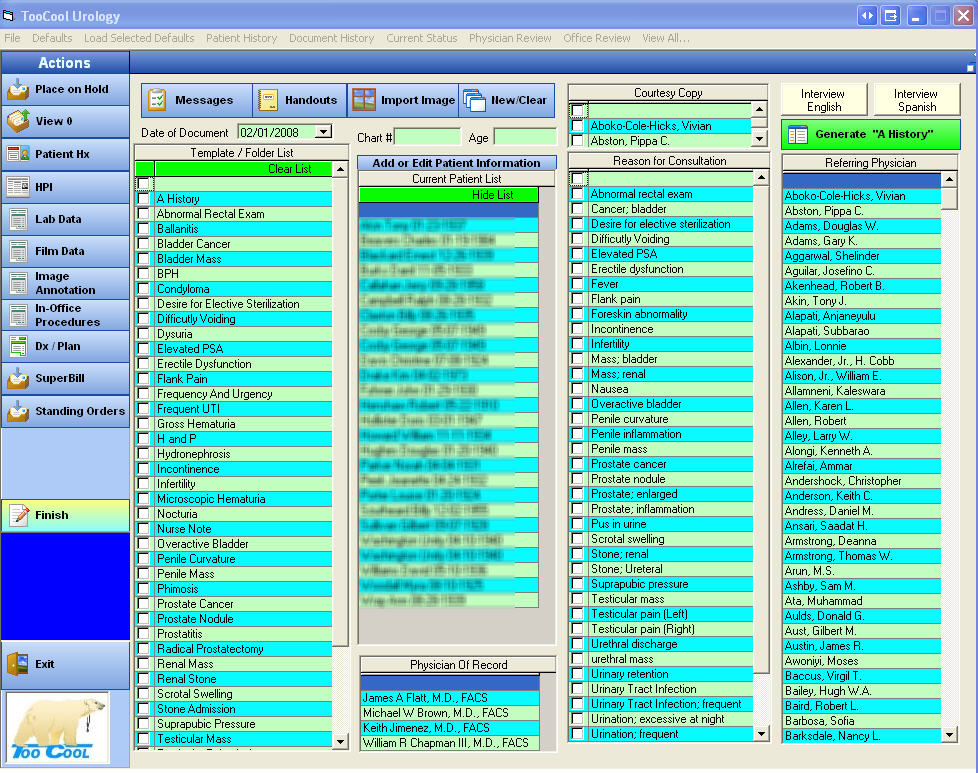
Task: Check the A History template checkbox
Action: [143, 199]
